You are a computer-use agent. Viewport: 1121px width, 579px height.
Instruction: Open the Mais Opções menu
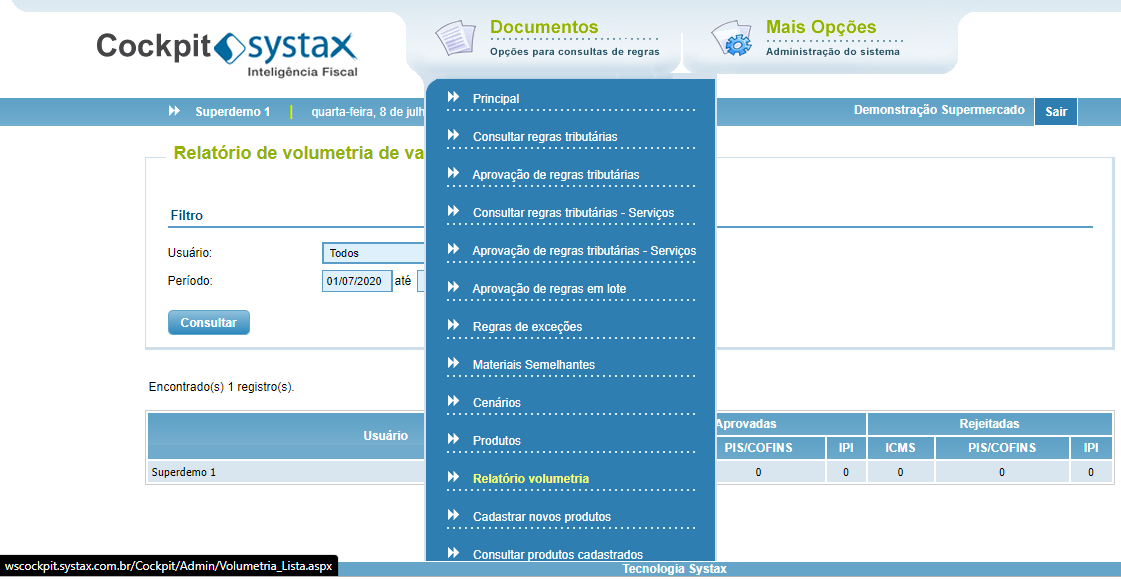821,27
